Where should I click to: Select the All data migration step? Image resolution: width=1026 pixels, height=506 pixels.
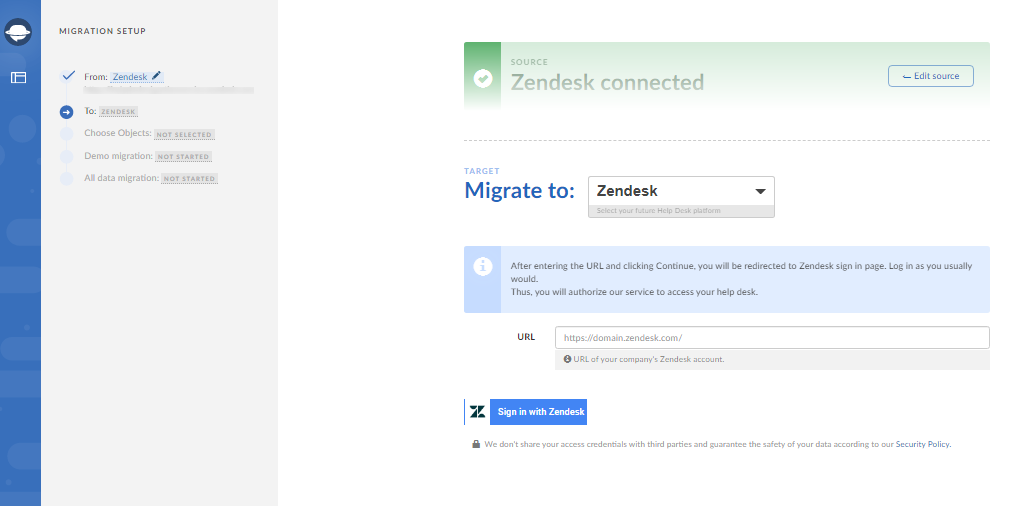(121, 178)
